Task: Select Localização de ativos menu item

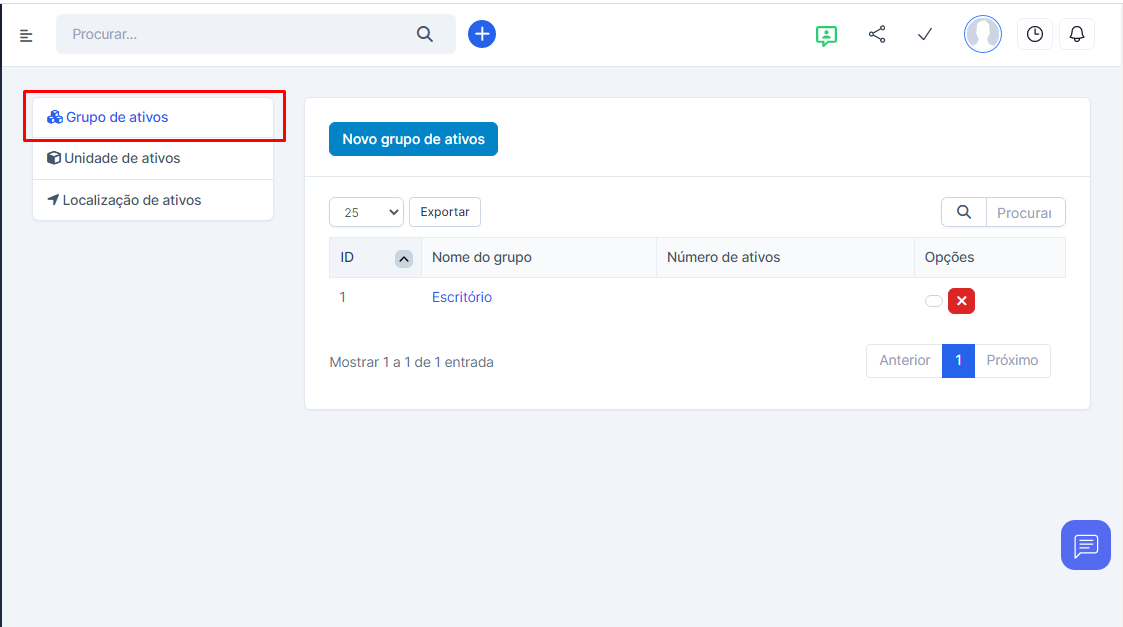Action: coord(131,200)
